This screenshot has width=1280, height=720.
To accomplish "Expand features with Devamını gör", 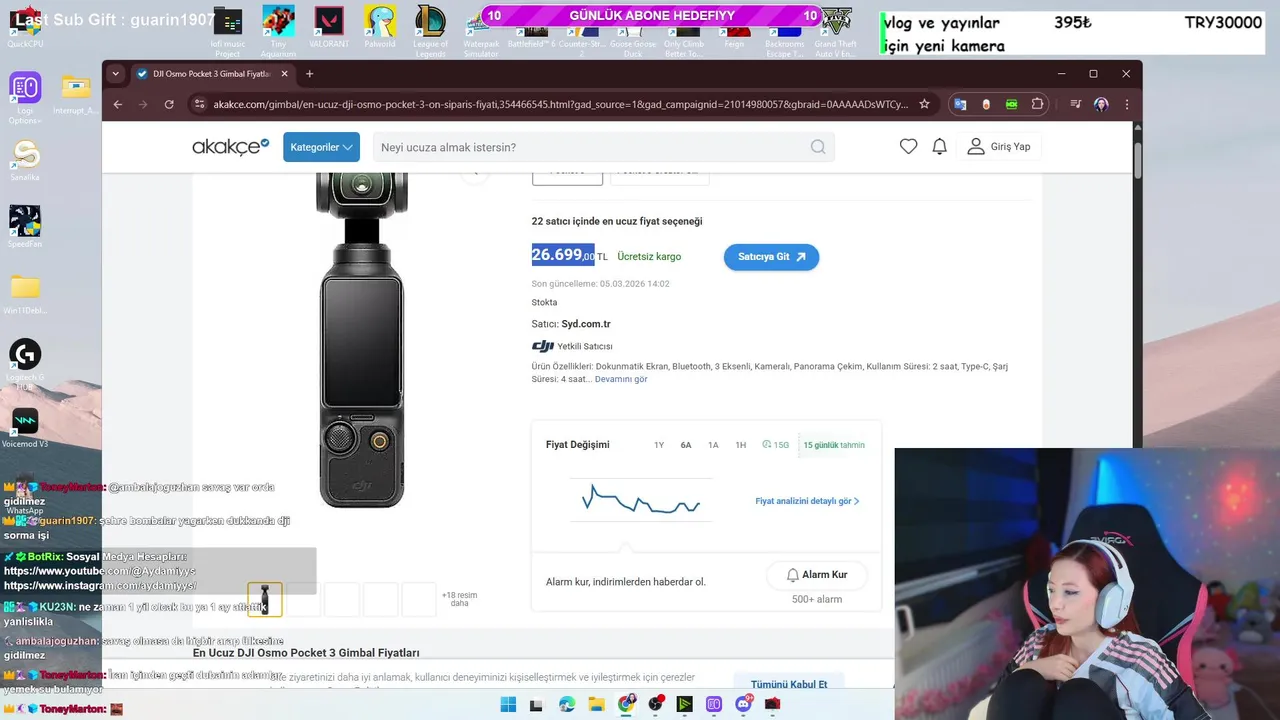I will pos(621,379).
